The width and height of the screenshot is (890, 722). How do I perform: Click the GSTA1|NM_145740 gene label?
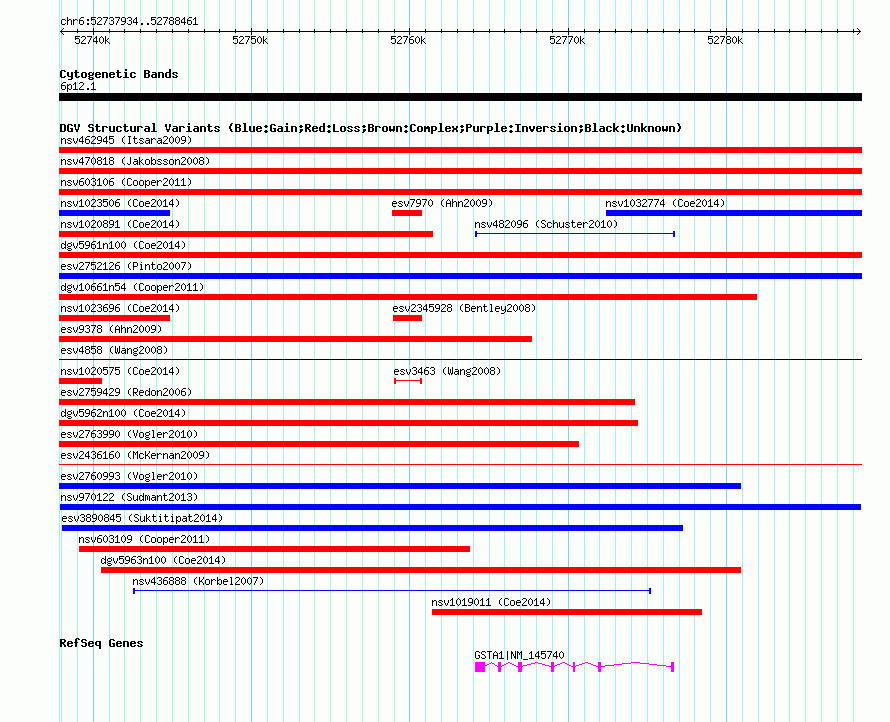[x=519, y=655]
